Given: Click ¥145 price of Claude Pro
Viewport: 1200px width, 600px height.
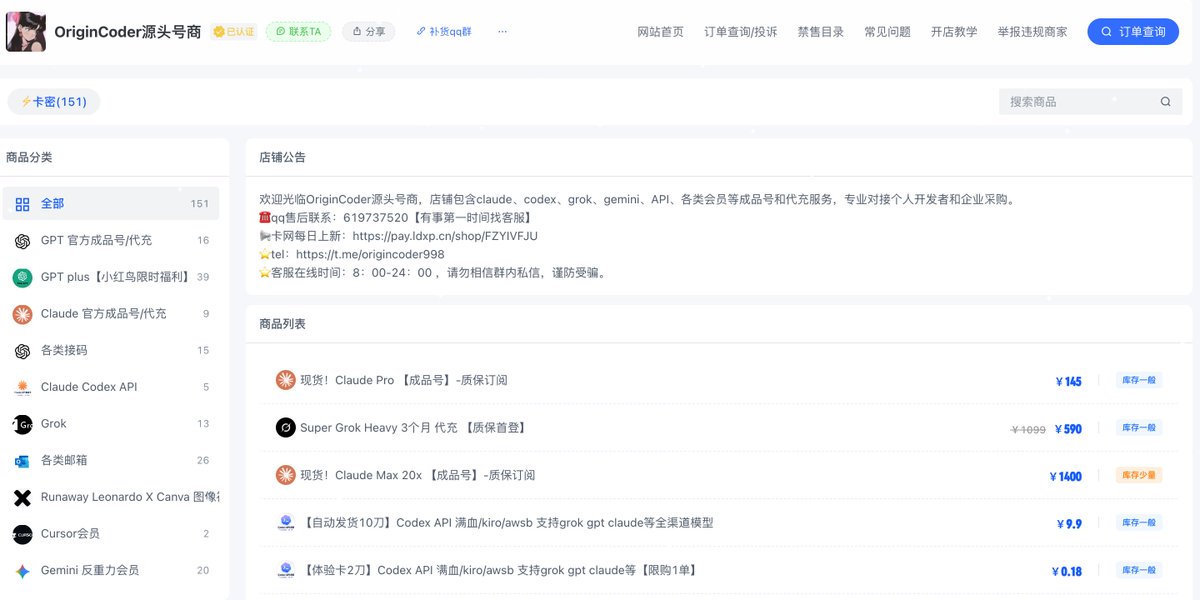Looking at the screenshot, I should pos(1068,381).
